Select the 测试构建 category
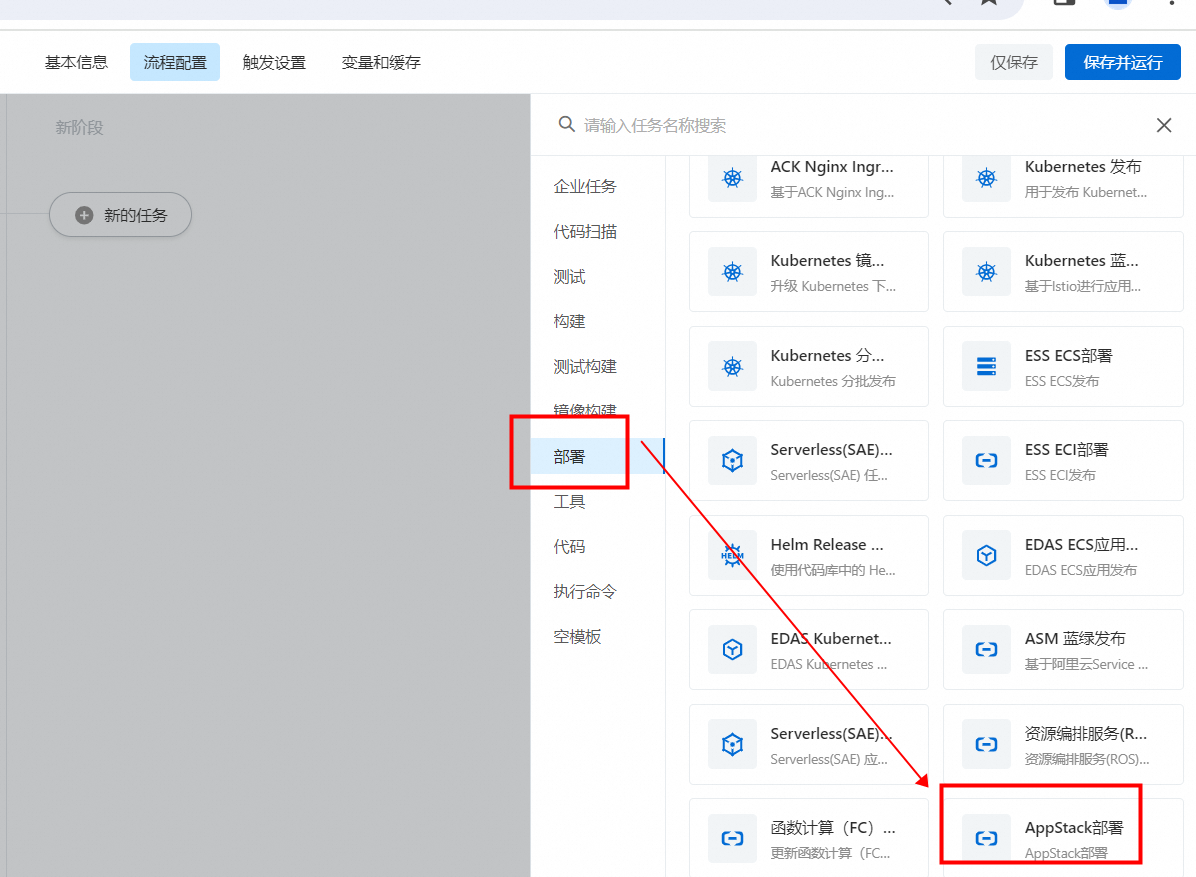 pos(585,367)
